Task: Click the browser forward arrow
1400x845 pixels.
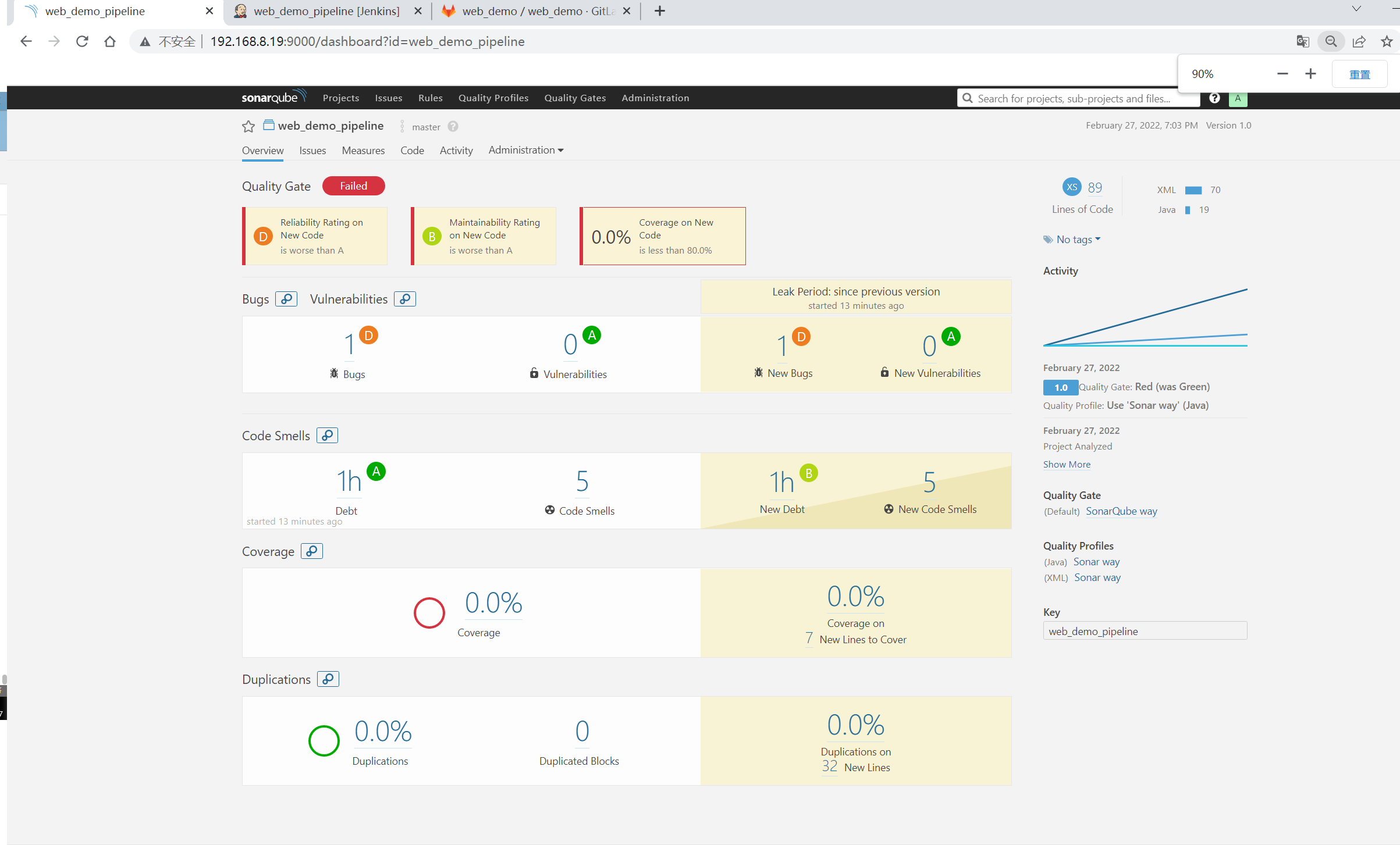Action: coord(54,41)
